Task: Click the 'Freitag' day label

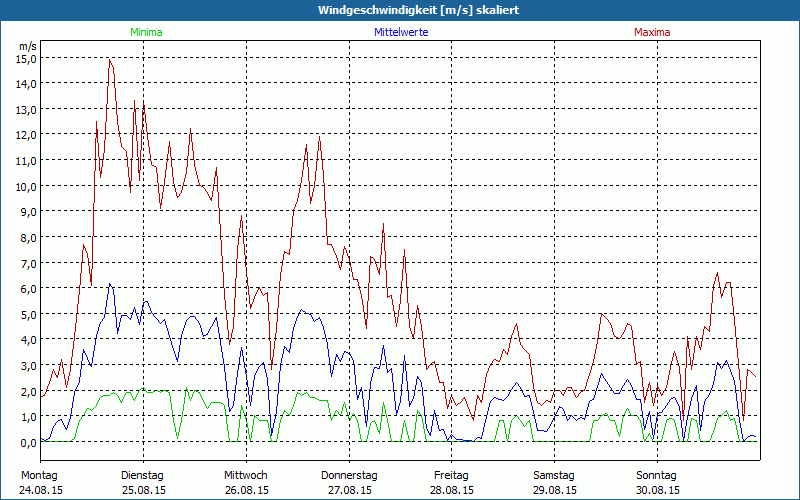Action: pyautogui.click(x=451, y=476)
